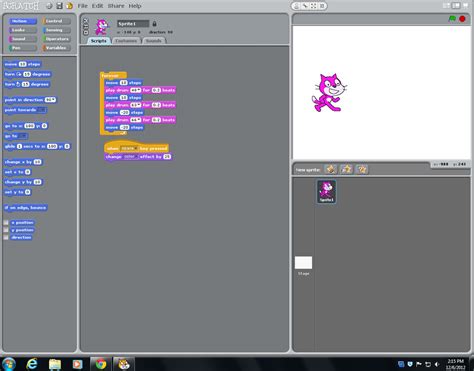Switch to full stage view
The width and height of the screenshot is (474, 371).
tap(456, 5)
